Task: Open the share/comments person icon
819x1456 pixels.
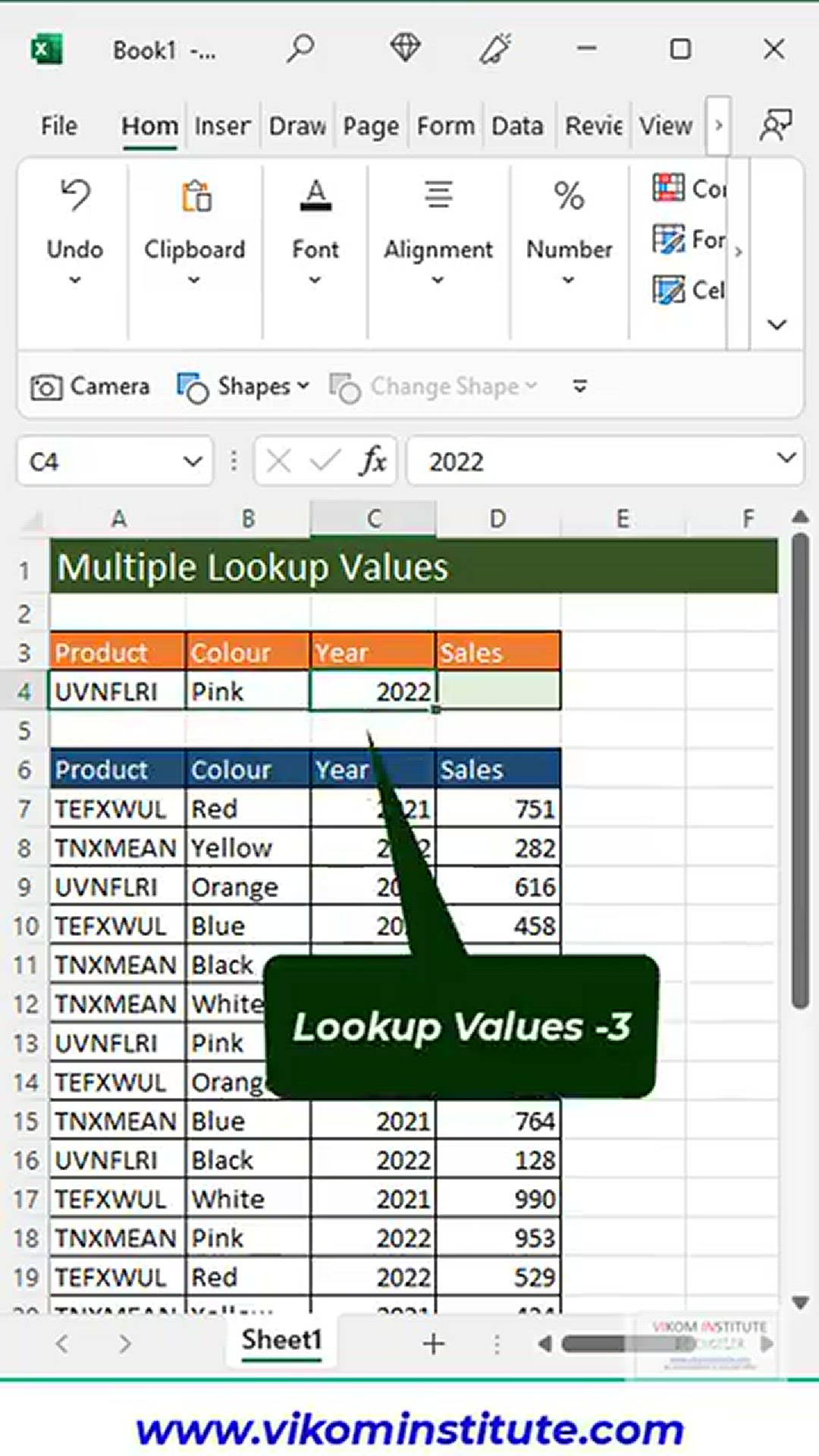Action: pyautogui.click(x=776, y=125)
